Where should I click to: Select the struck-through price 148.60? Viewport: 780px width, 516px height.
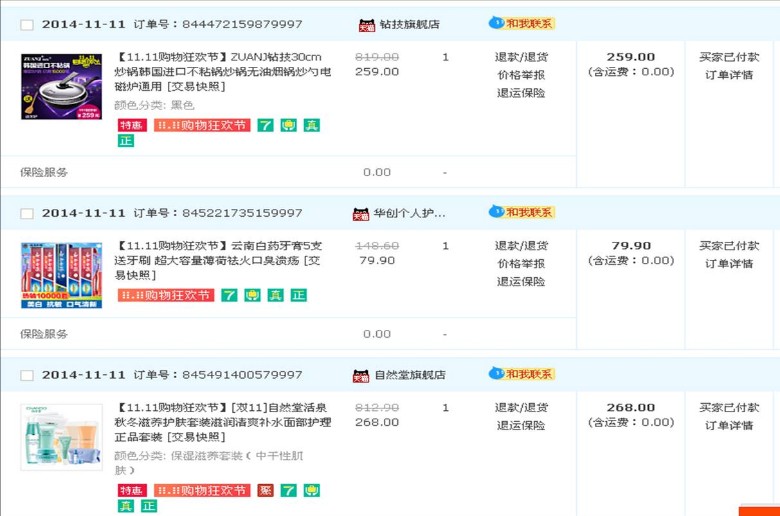pos(377,245)
